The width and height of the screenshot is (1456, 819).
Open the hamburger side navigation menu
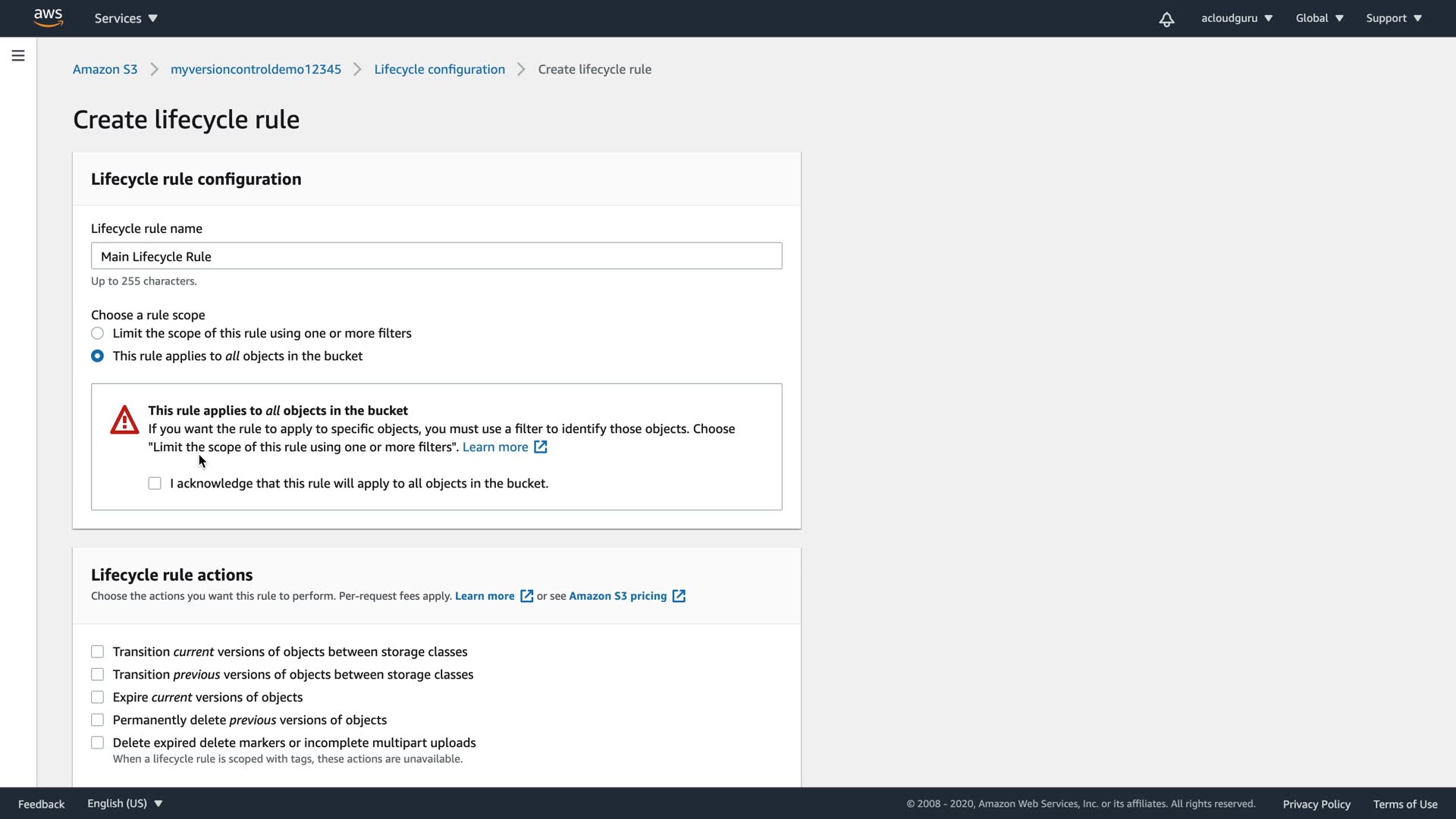[18, 55]
